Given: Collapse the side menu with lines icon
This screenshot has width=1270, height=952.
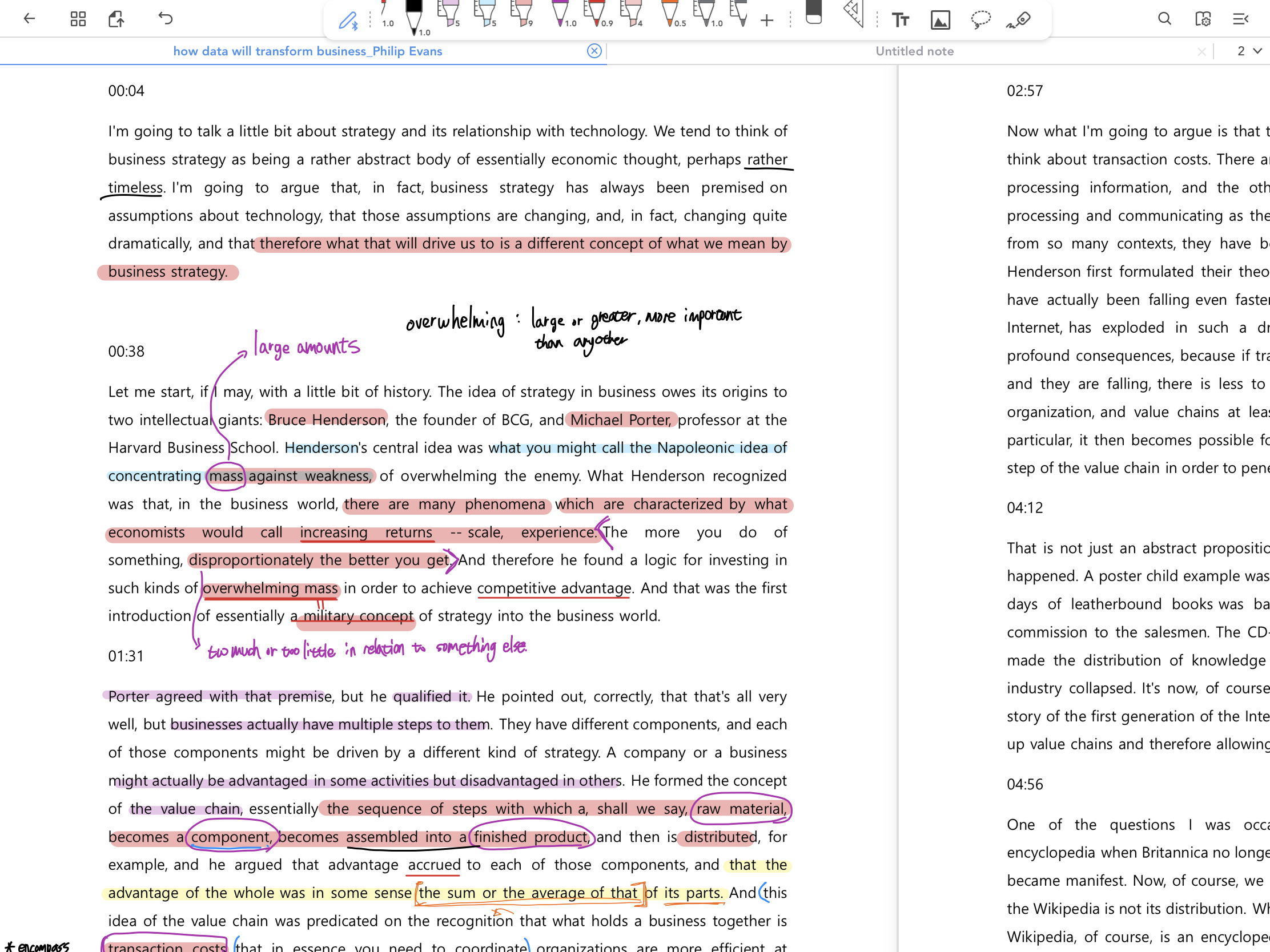Looking at the screenshot, I should [x=1241, y=19].
